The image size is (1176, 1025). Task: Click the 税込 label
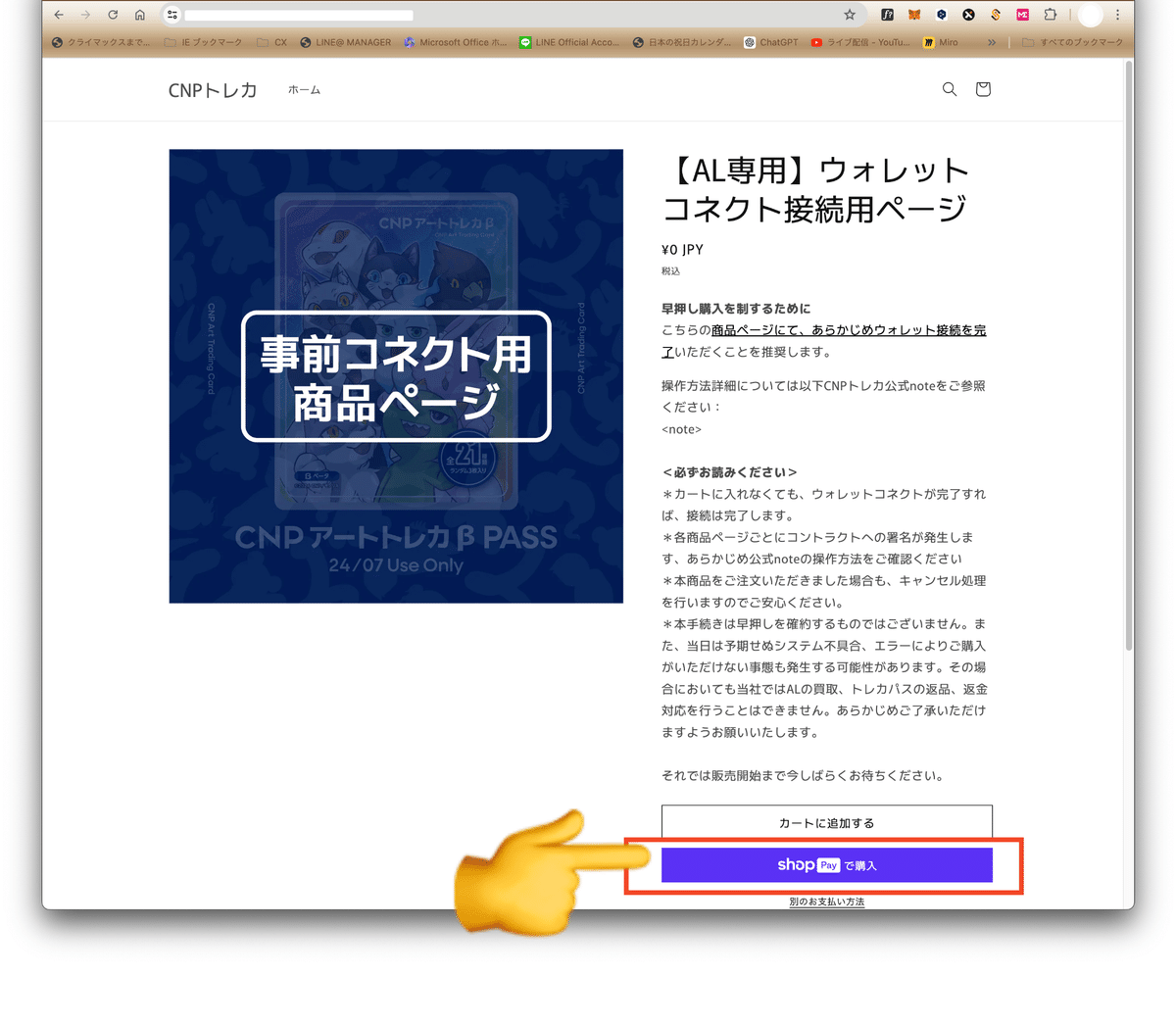tap(670, 271)
